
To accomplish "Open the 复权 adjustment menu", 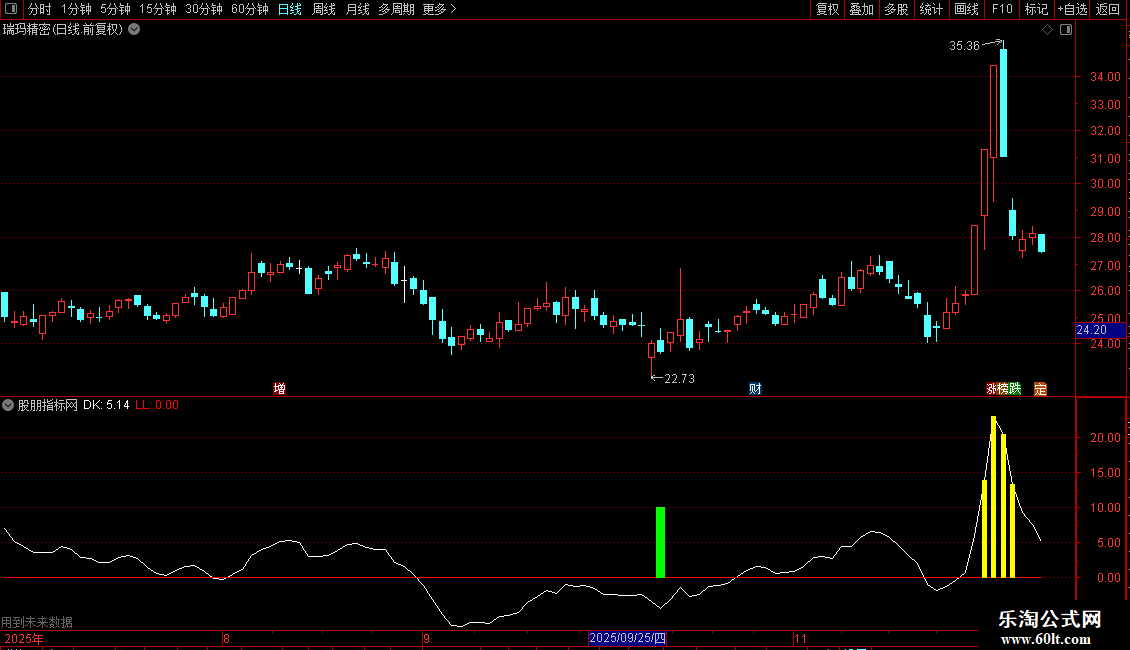I will tap(827, 9).
